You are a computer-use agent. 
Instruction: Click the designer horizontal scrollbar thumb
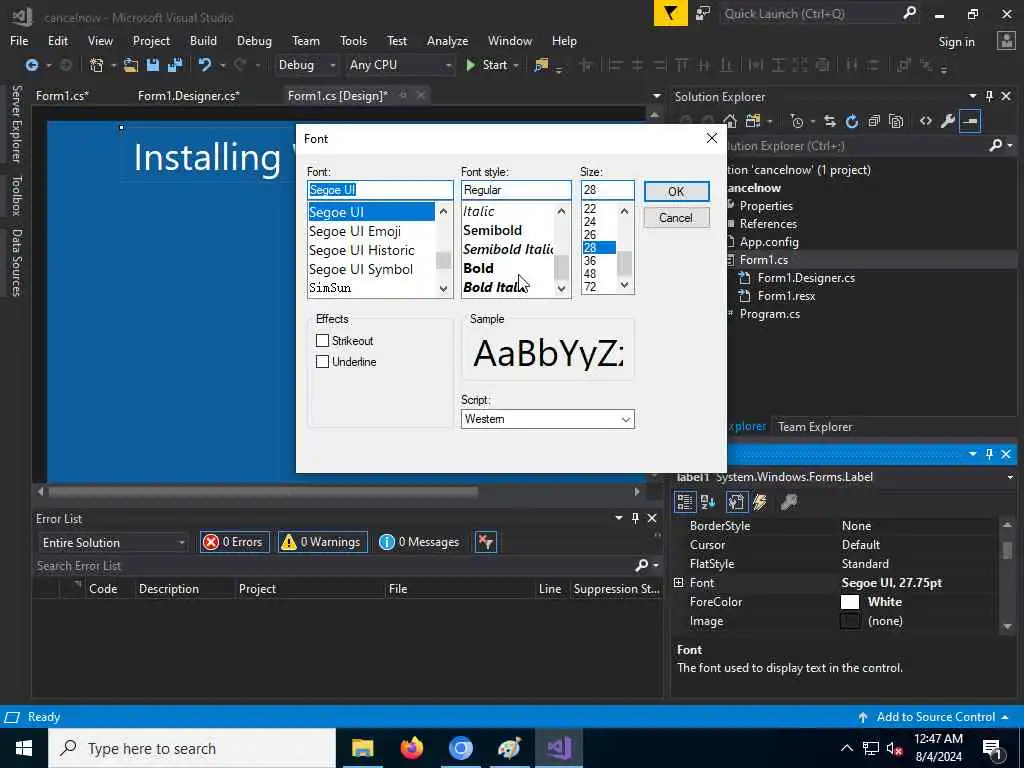(263, 491)
